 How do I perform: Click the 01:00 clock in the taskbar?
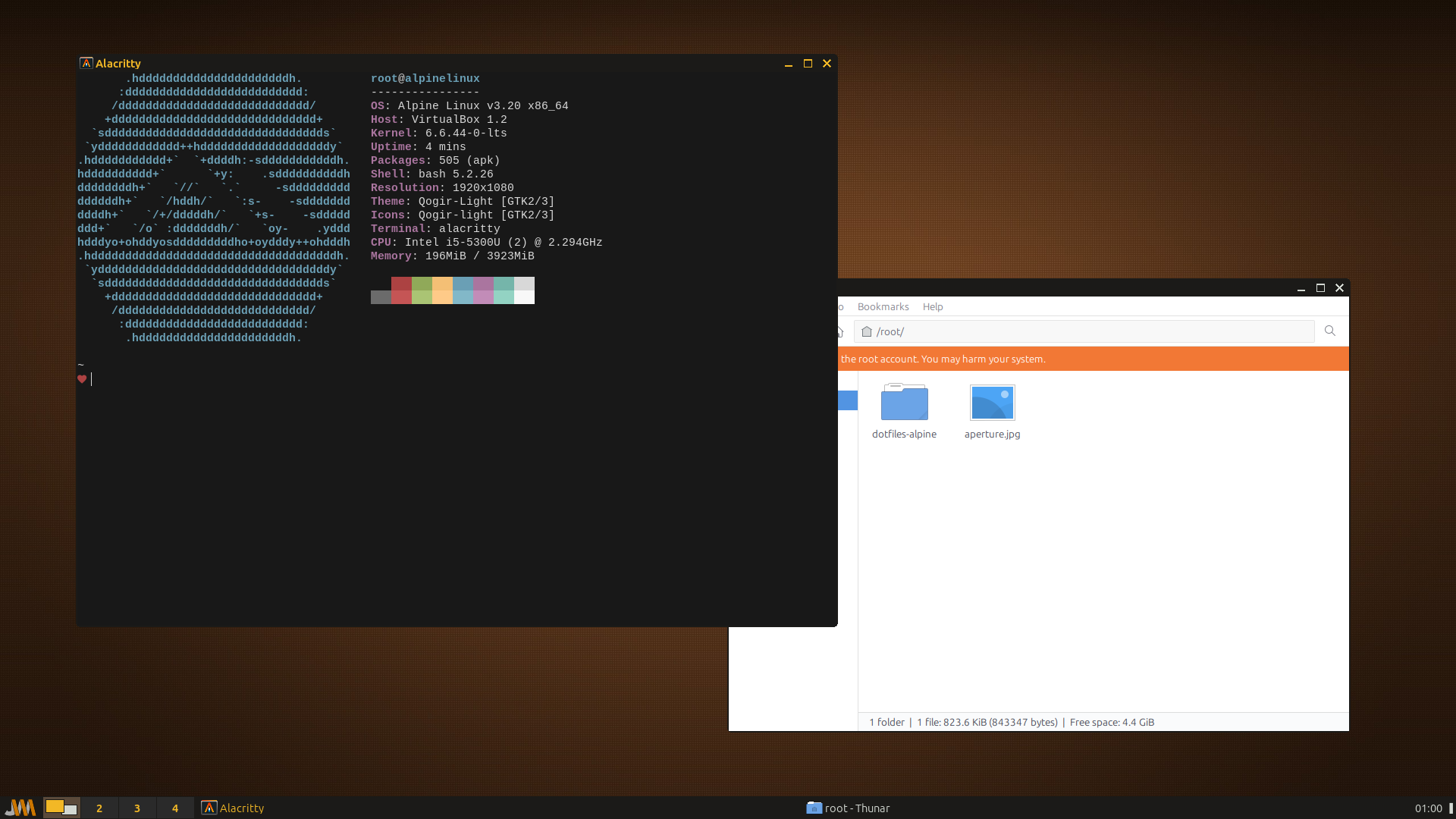pyautogui.click(x=1428, y=808)
